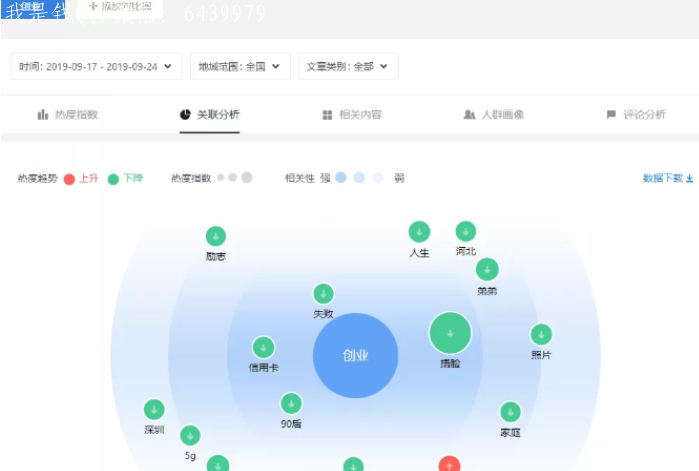699x471 pixels.
Task: Click the bar chart icon beside 热度指数
Action: (43, 115)
